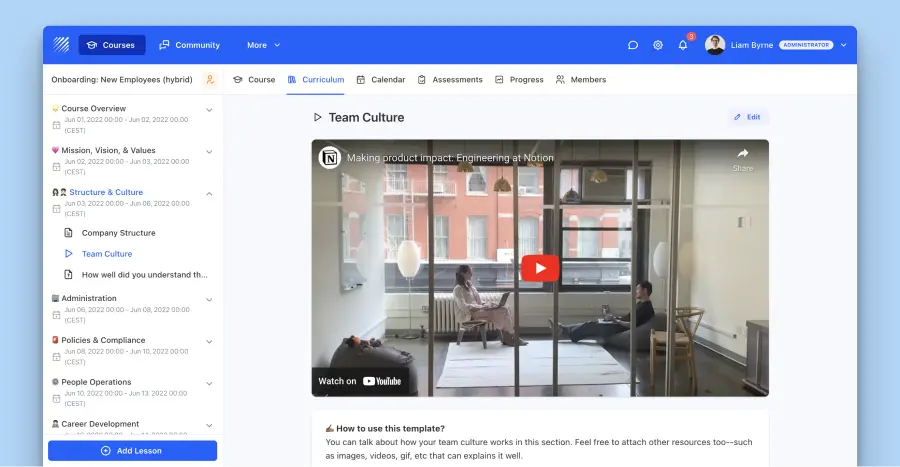This screenshot has height=467, width=900.
Task: Open the More dropdown menu
Action: tap(263, 45)
